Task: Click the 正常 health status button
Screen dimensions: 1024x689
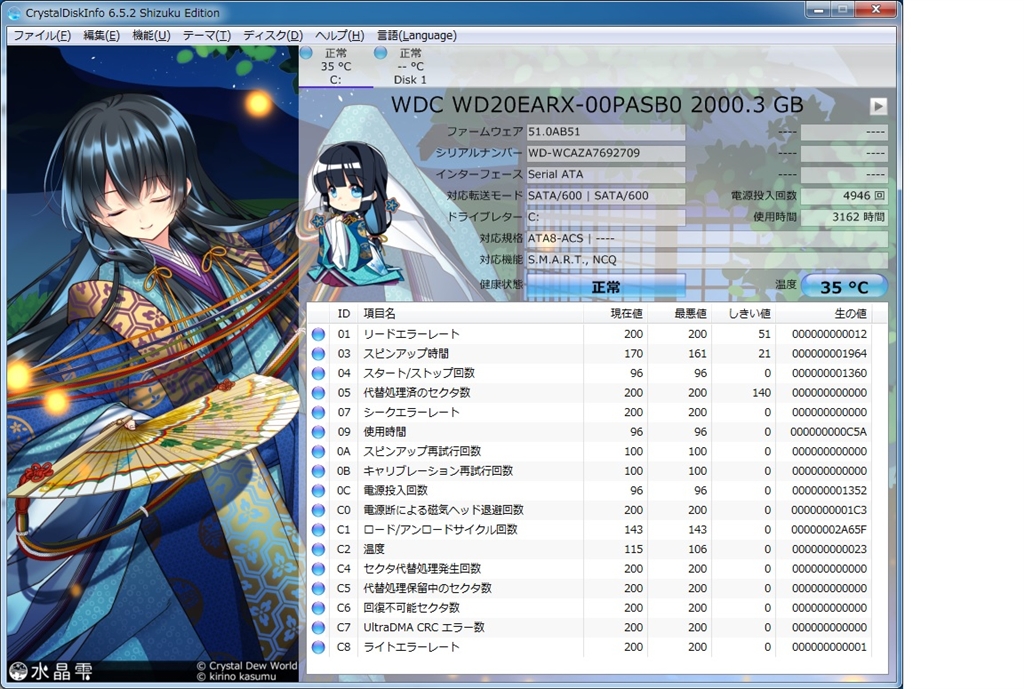Action: click(605, 287)
